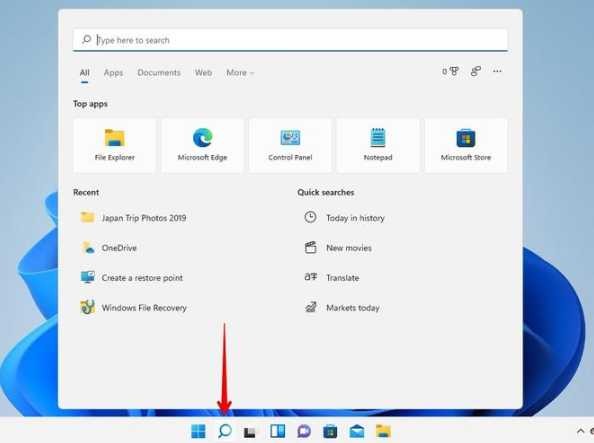Open File Explorer under Top apps
The image size is (594, 443).
point(114,146)
